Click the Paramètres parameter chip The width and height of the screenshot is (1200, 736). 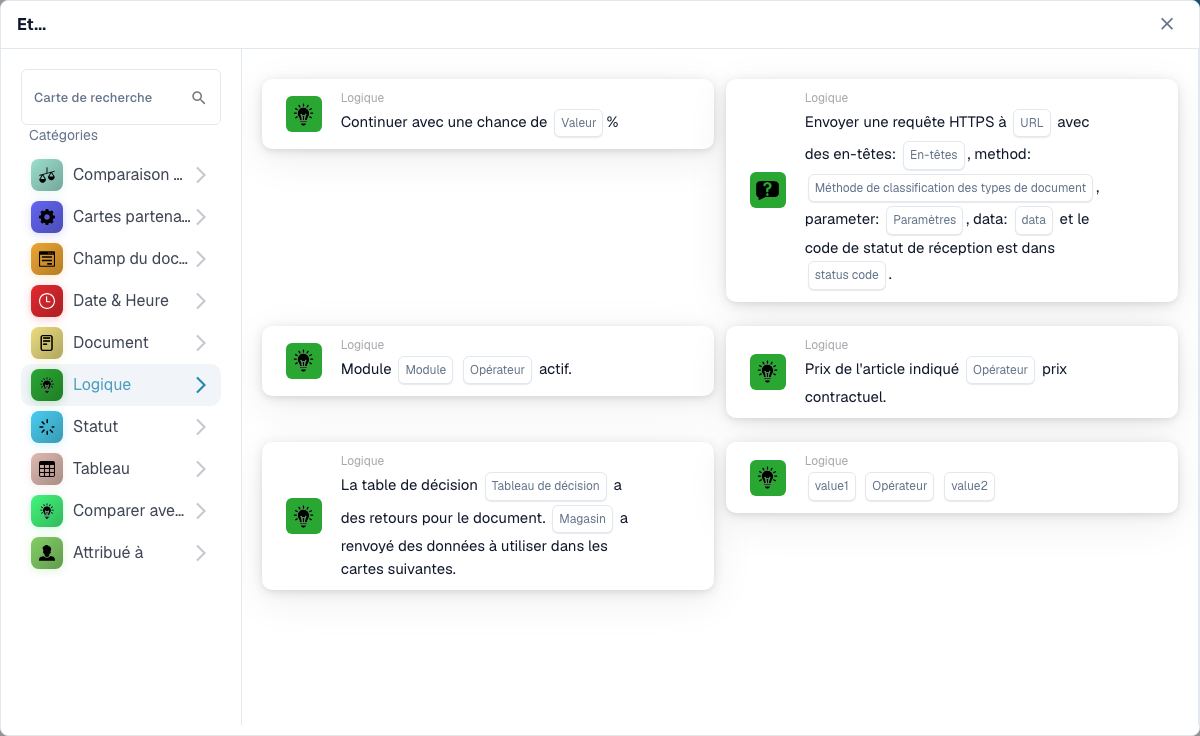925,219
